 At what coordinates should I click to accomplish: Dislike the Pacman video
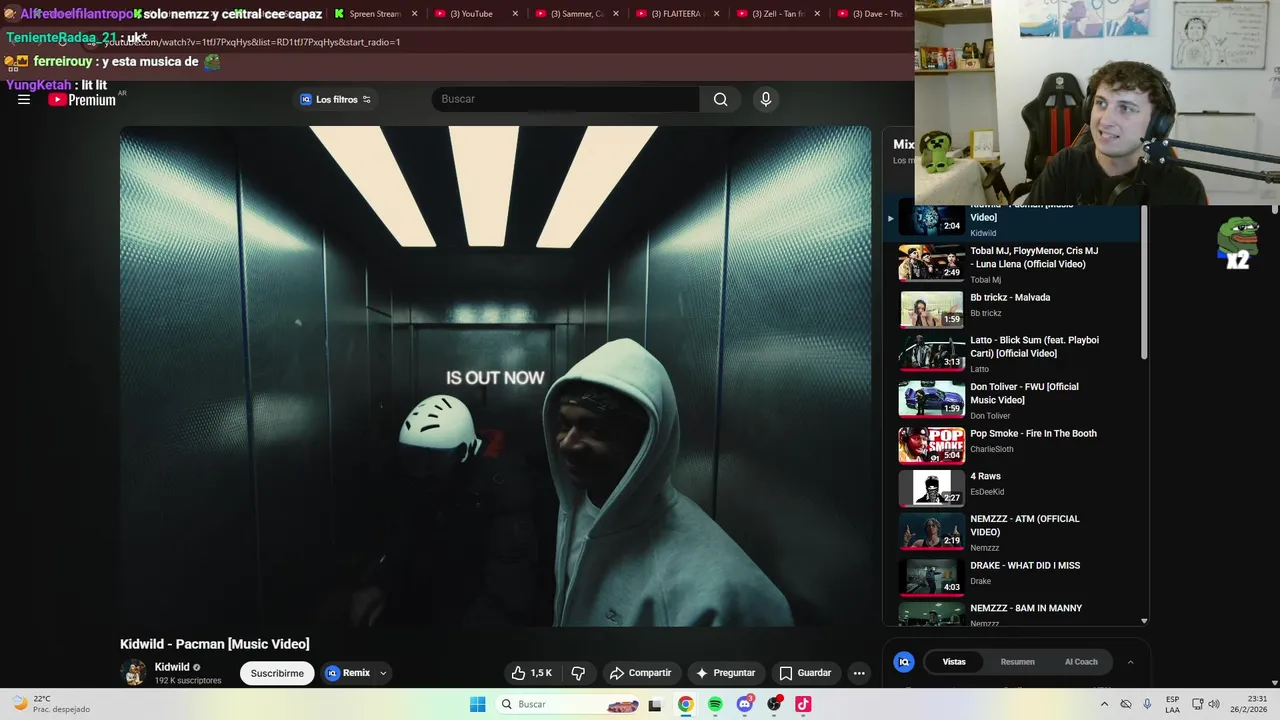click(x=578, y=673)
